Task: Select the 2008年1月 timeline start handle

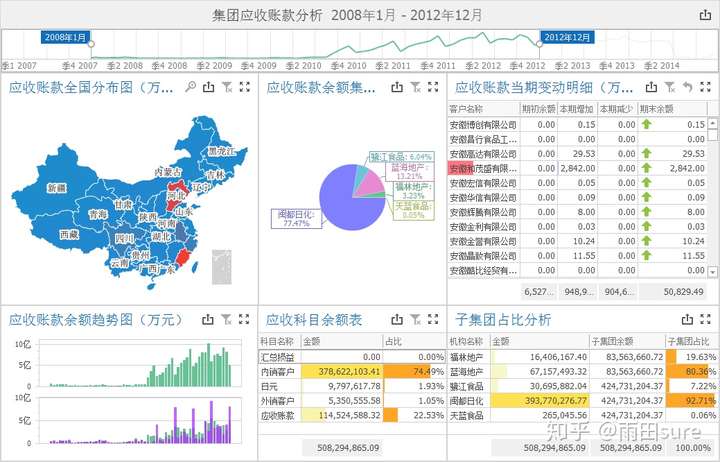Action: pyautogui.click(x=91, y=44)
